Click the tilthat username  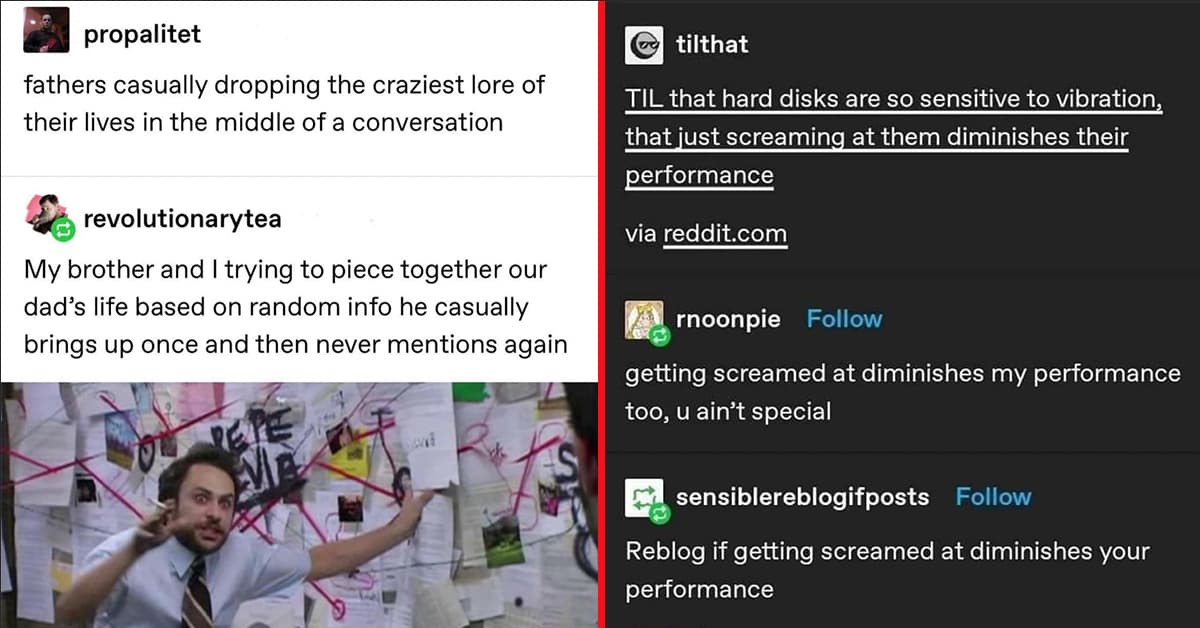[x=711, y=44]
